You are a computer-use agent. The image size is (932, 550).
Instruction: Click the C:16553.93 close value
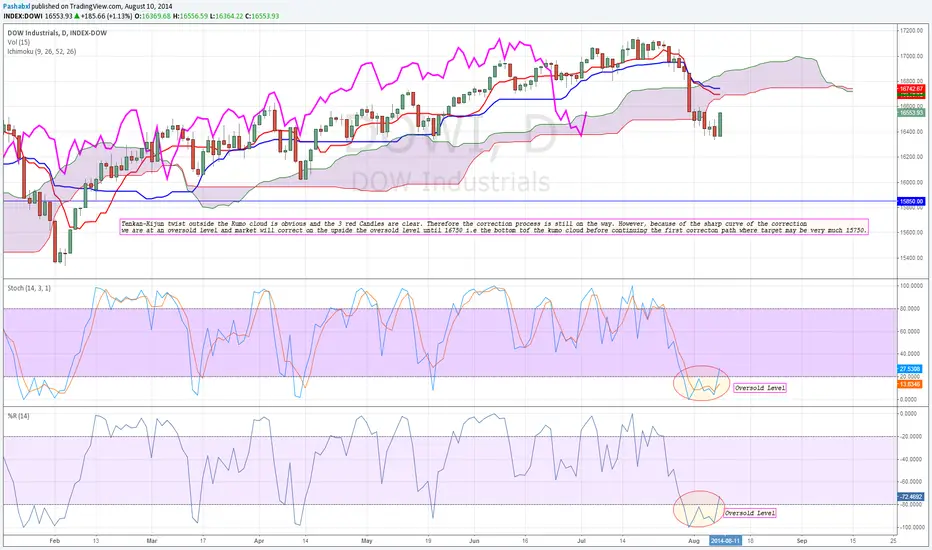pos(262,16)
